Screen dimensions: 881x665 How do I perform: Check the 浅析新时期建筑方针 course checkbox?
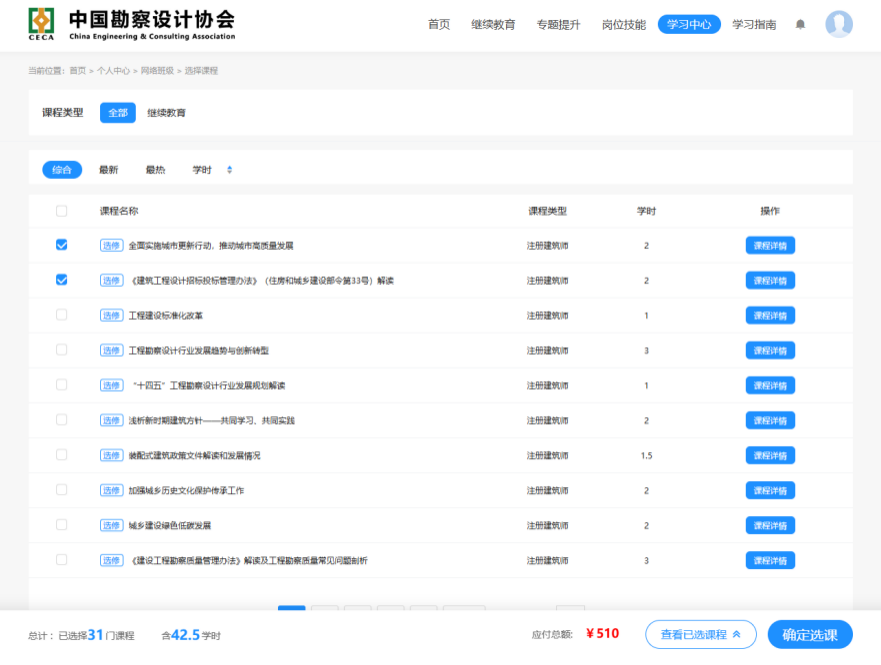[x=62, y=420]
